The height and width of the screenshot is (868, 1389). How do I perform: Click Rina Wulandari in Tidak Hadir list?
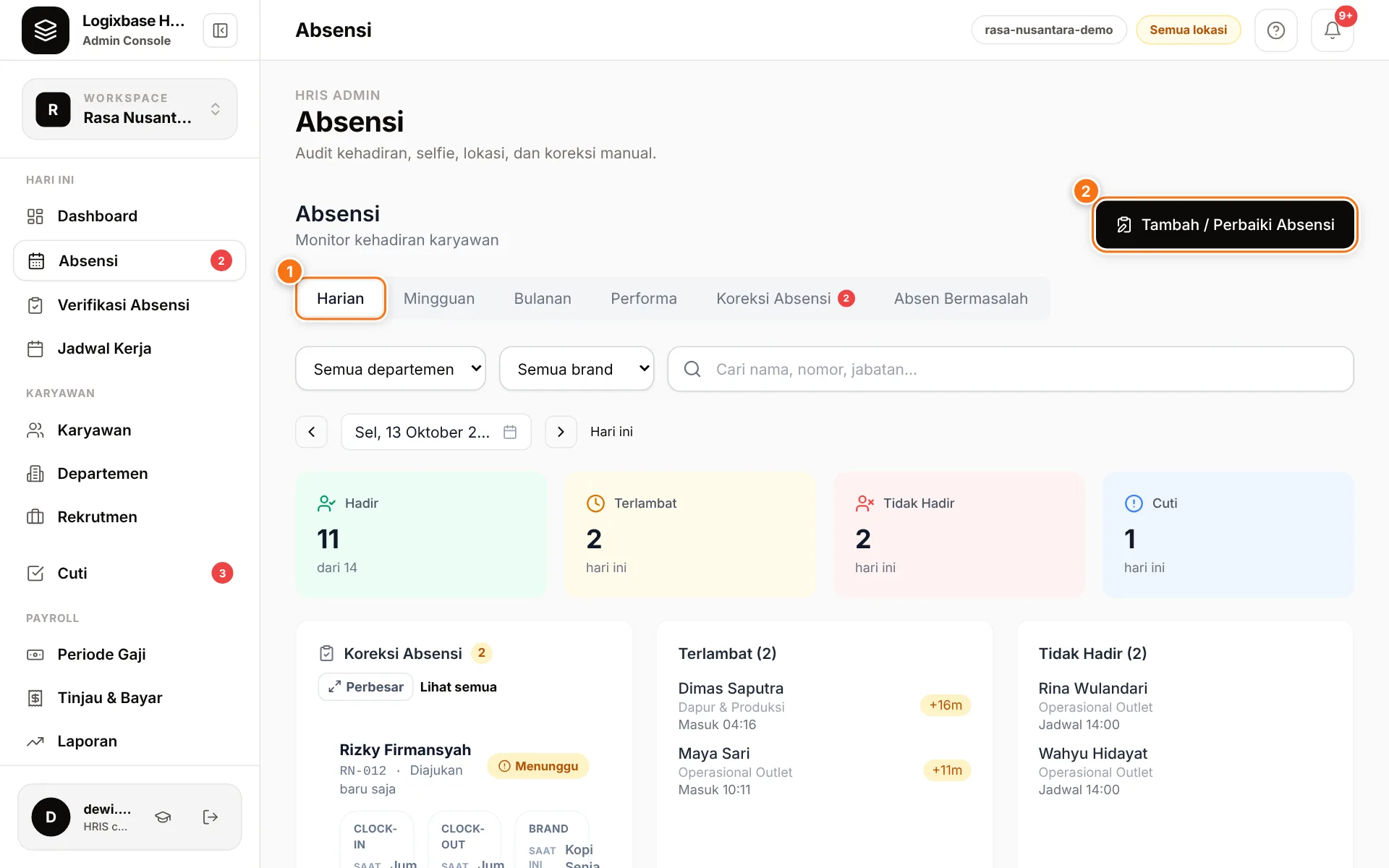(1092, 689)
